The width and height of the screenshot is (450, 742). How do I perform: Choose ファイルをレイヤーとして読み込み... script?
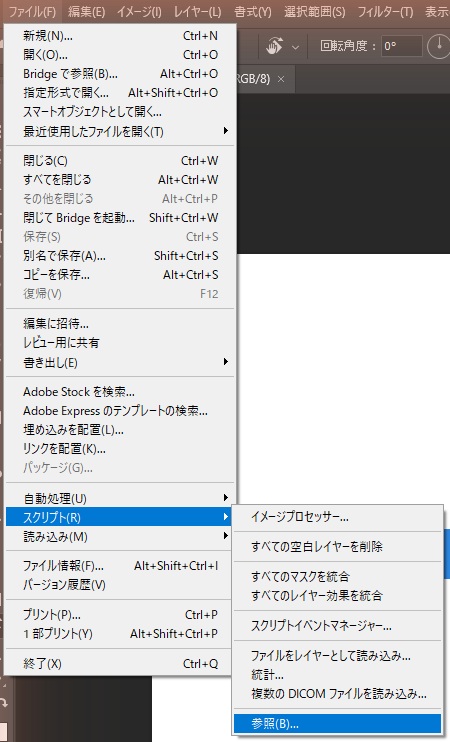point(338,656)
